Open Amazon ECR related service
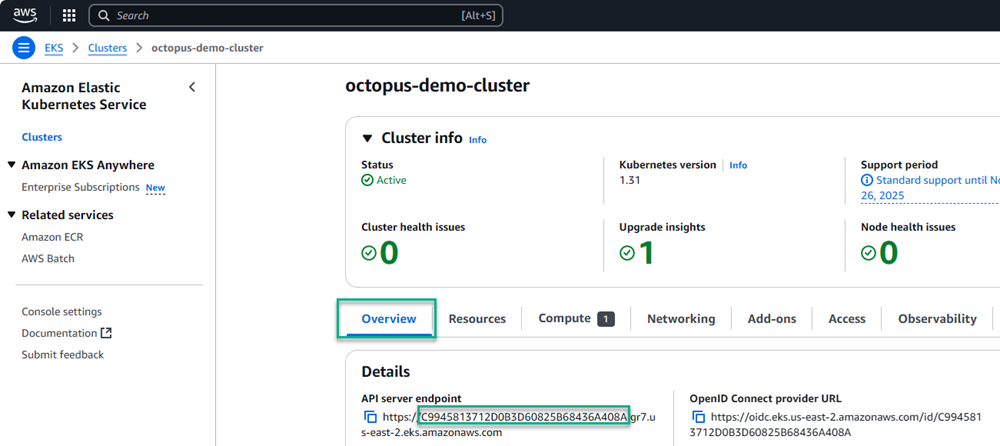The image size is (1000, 446). 52,237
